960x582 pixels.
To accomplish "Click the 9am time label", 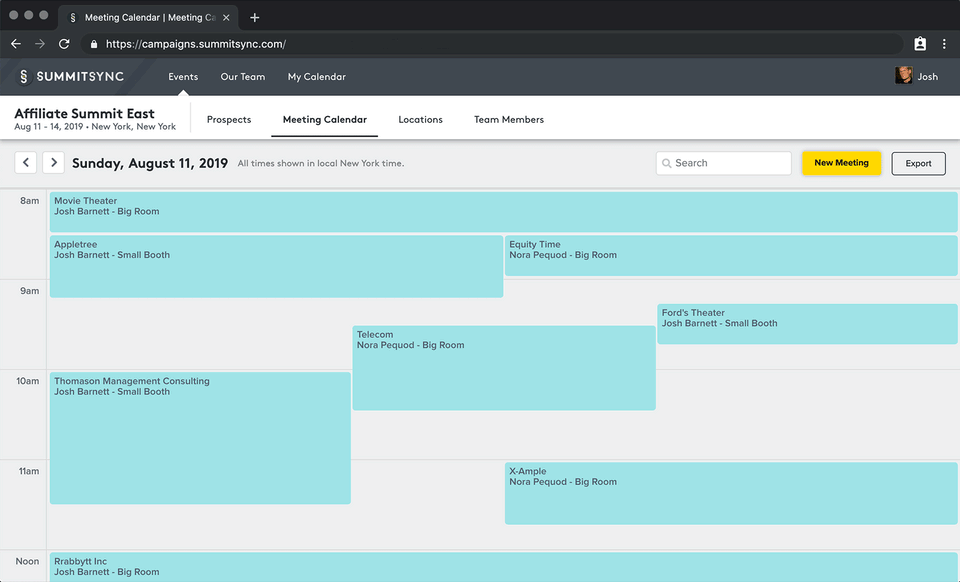I will (29, 291).
